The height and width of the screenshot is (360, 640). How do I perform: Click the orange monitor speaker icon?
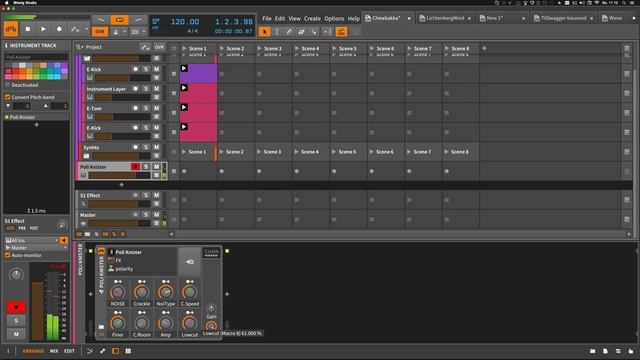pos(64,240)
